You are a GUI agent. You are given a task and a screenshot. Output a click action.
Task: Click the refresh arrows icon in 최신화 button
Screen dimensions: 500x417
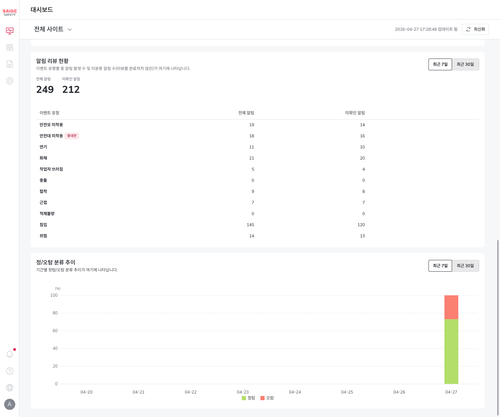click(x=468, y=29)
